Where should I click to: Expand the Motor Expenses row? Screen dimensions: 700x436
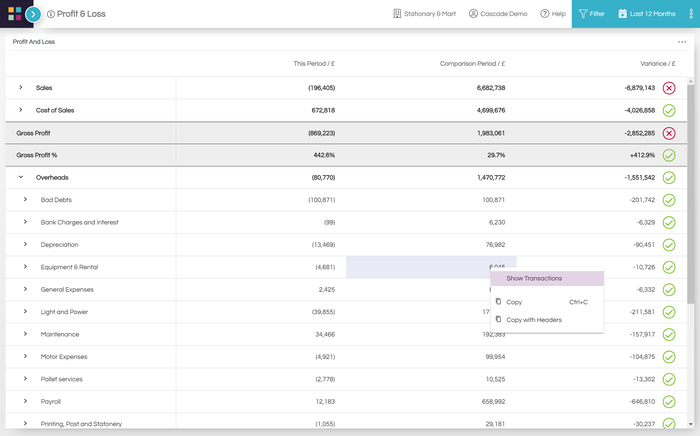coord(25,356)
